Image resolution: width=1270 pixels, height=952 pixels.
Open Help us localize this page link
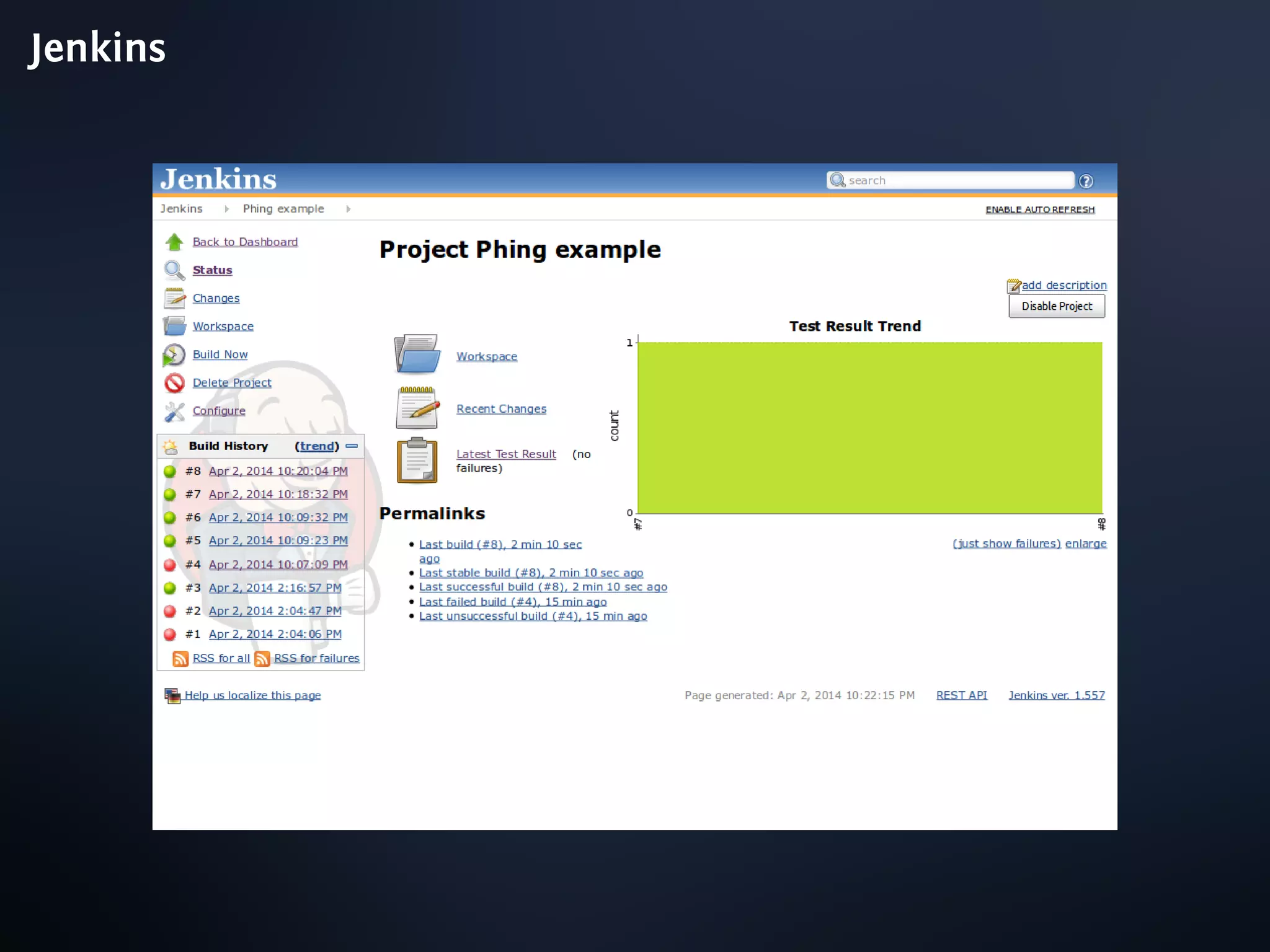coord(252,695)
